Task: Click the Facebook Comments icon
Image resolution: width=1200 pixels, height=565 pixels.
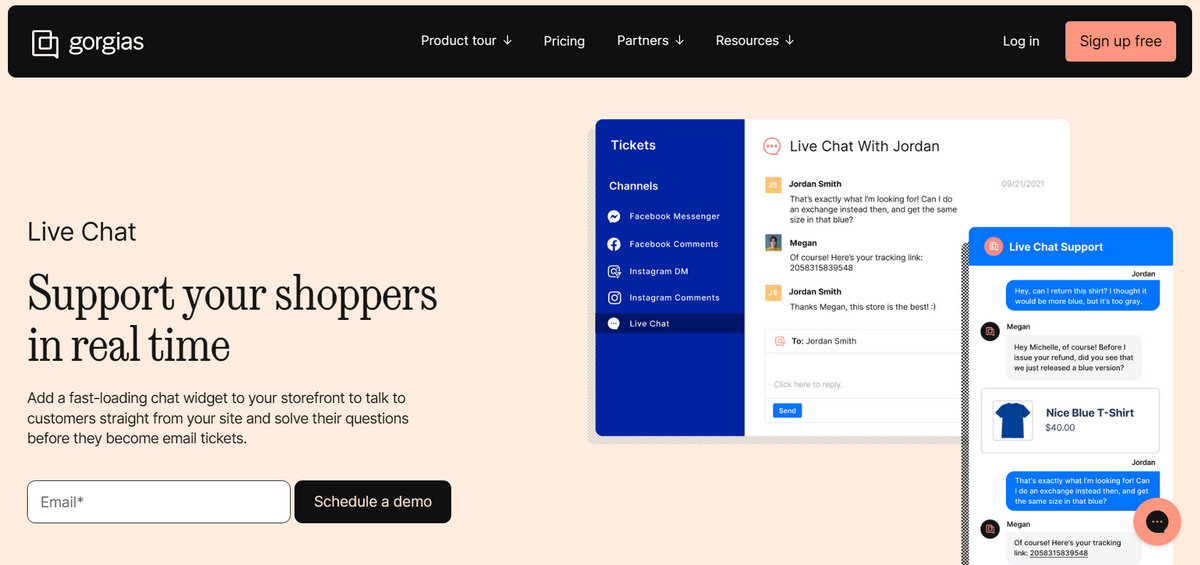Action: point(614,244)
